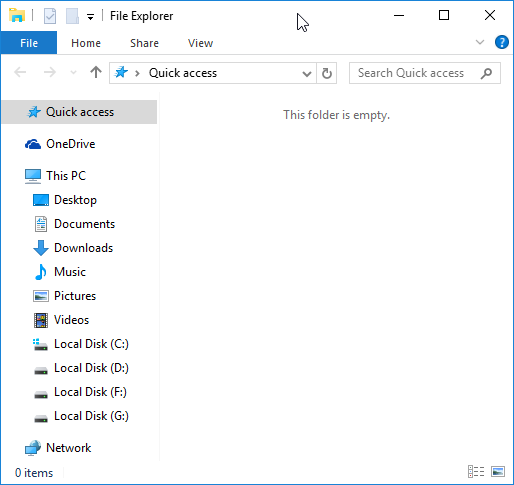Click the New folder icon in title bar
Viewport: 514px width, 485px height.
click(x=72, y=16)
